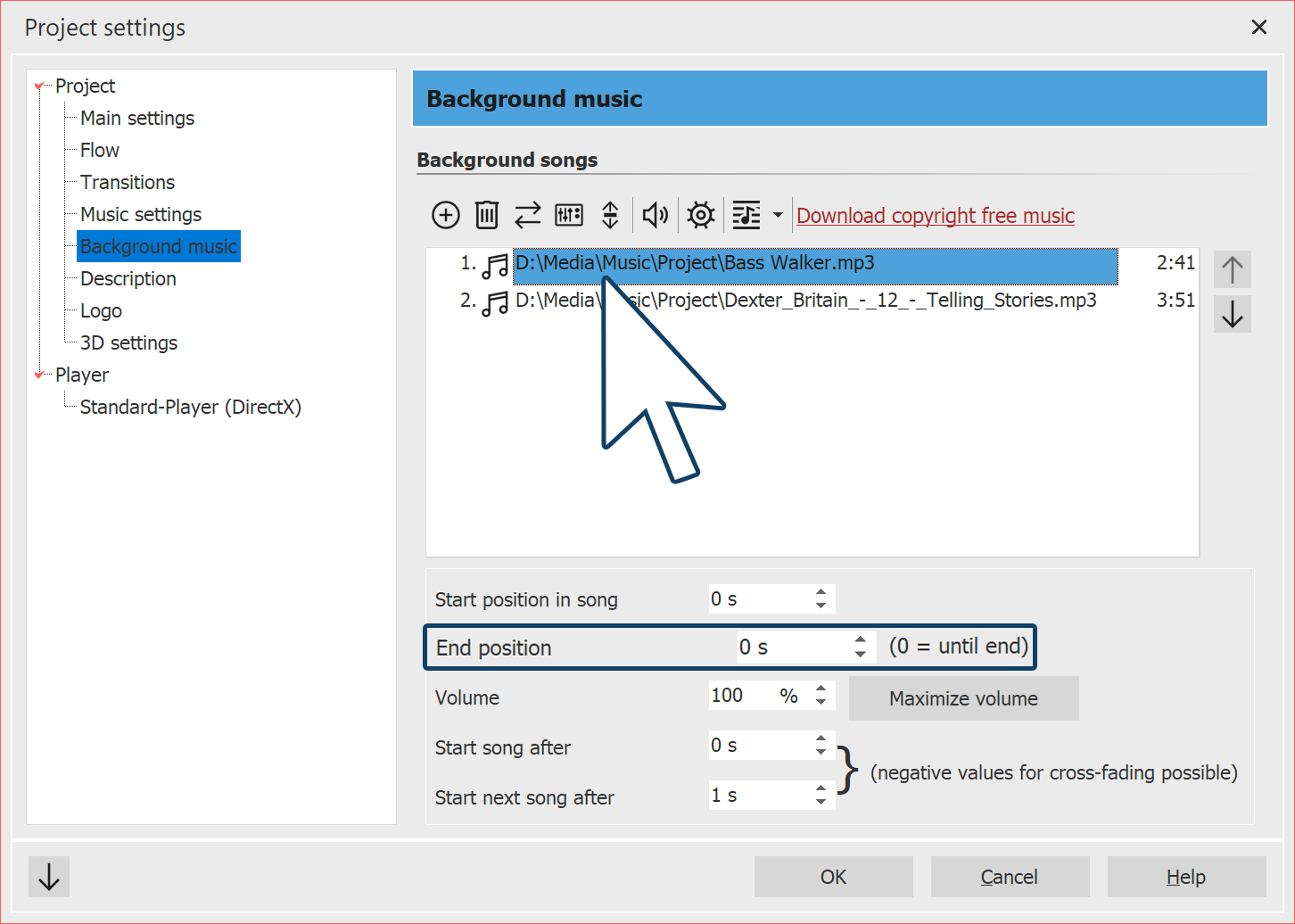Move song down with down arrow button
Viewport: 1295px width, 924px height.
(1233, 314)
